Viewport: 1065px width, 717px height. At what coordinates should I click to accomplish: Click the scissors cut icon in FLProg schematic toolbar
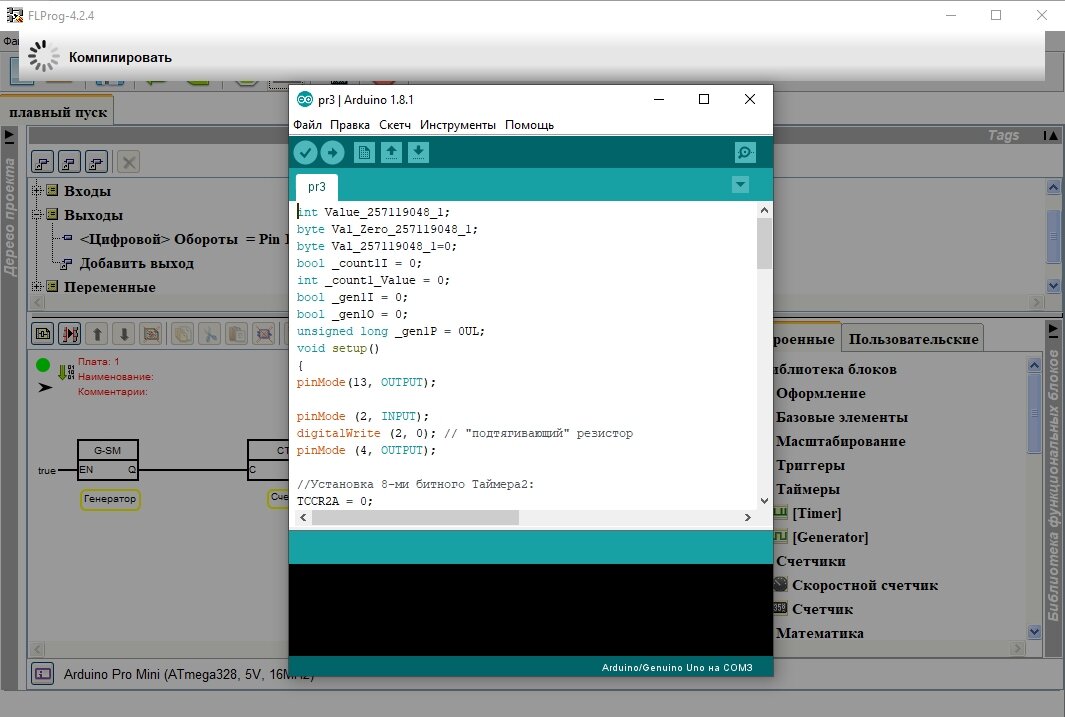coord(209,334)
